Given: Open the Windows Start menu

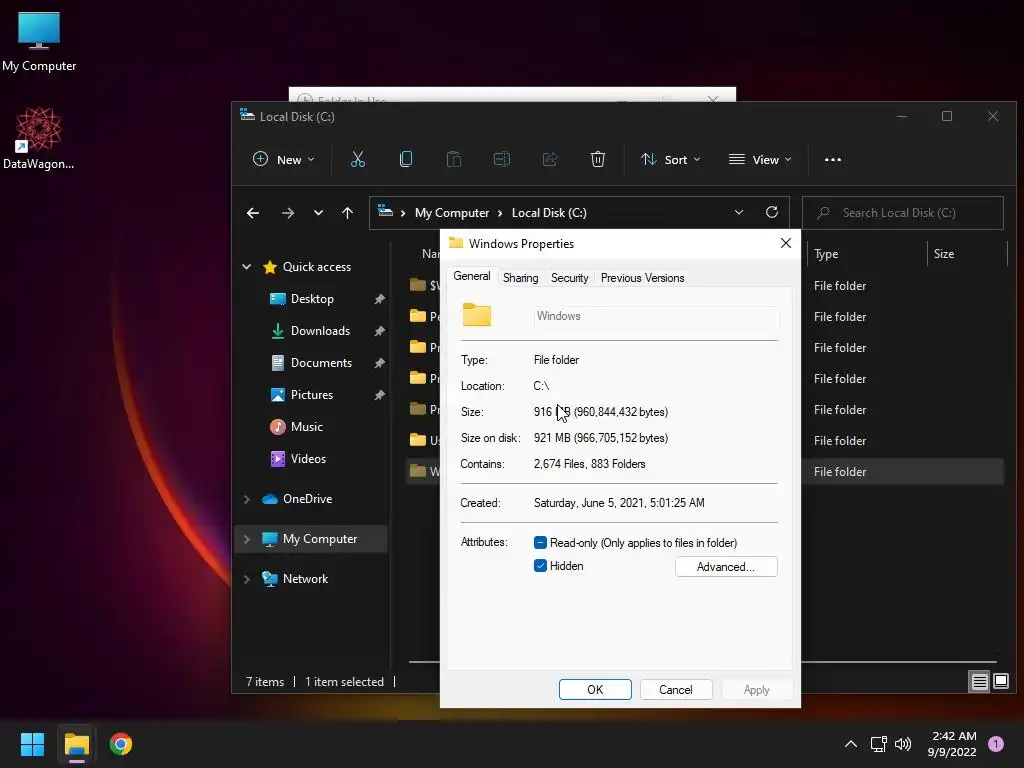Looking at the screenshot, I should click(32, 744).
